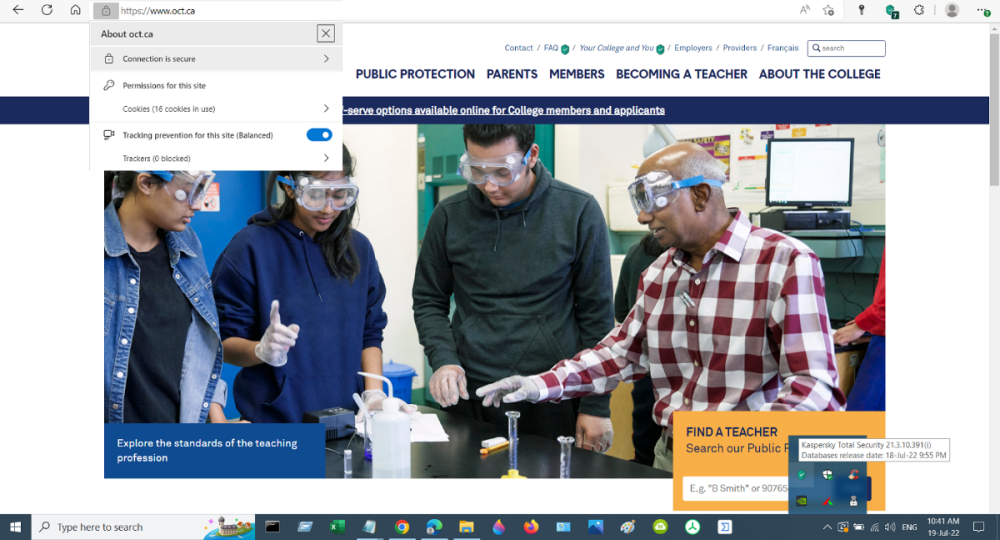Open the sigma app on the taskbar

(x=725, y=527)
